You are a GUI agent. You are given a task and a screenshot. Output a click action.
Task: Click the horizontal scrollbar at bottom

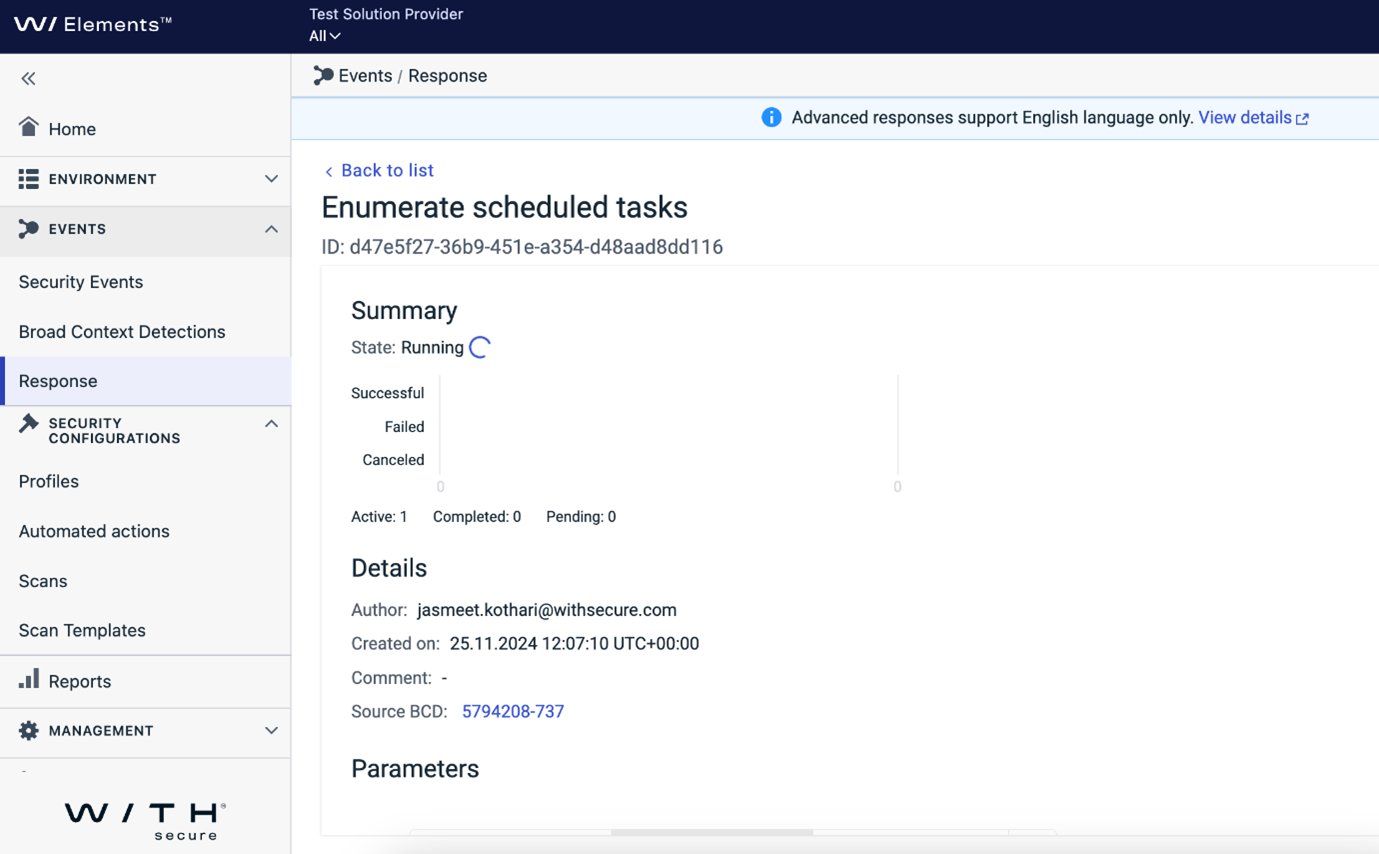[x=711, y=832]
